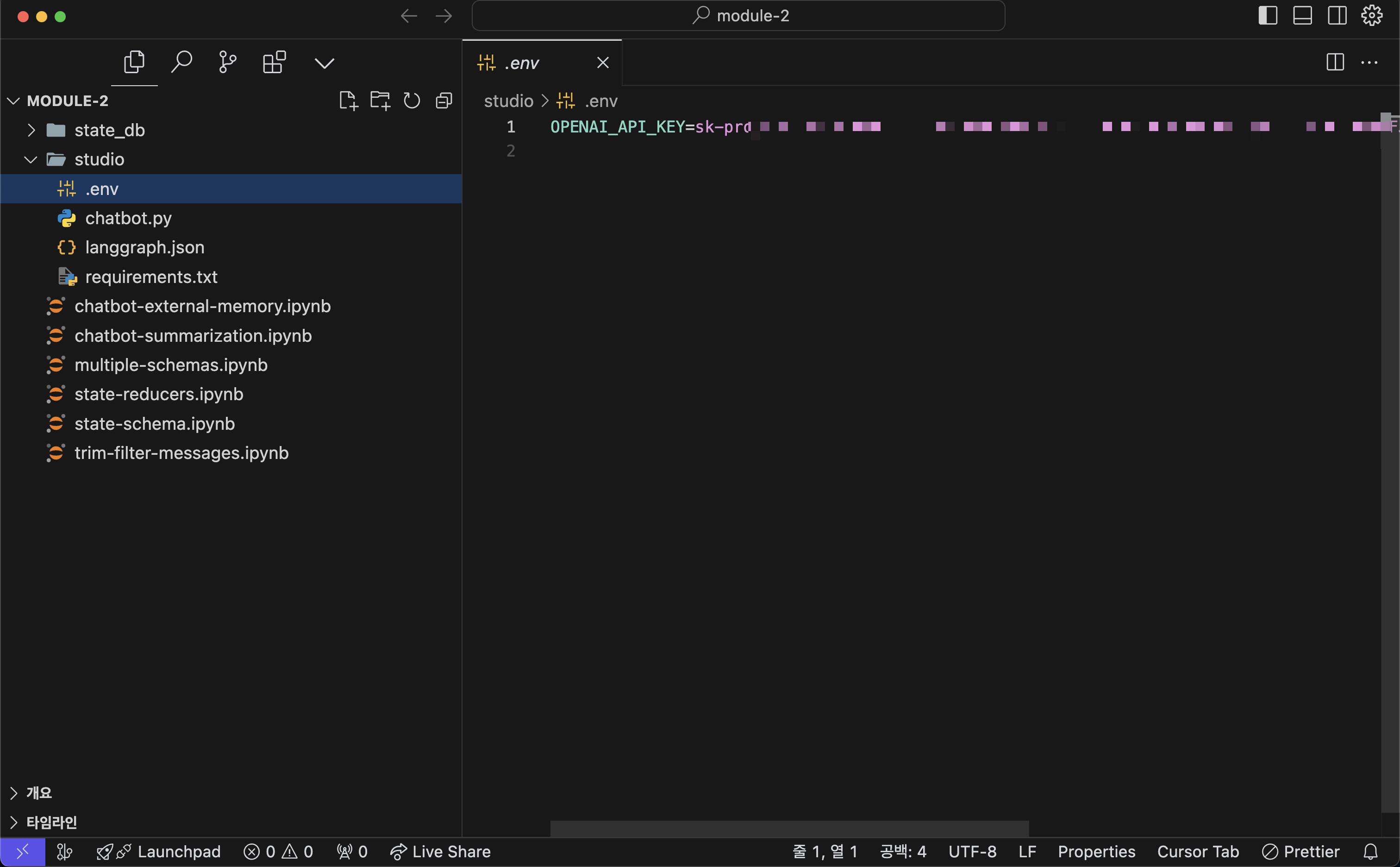Open the notifications bell in status bar

point(1369,852)
